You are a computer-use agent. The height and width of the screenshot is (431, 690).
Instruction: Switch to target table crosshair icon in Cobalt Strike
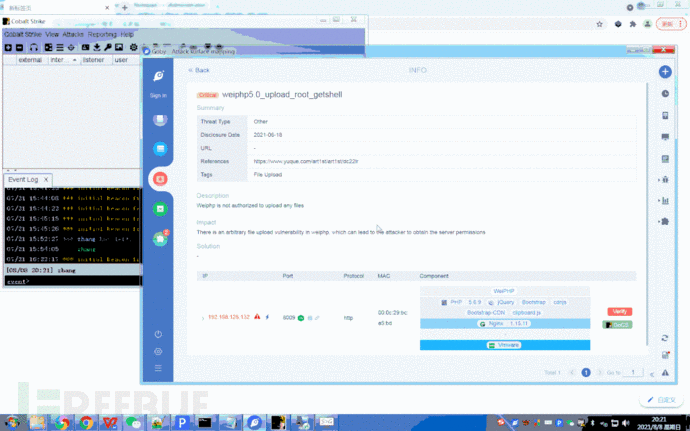pyautogui.click(x=71, y=48)
